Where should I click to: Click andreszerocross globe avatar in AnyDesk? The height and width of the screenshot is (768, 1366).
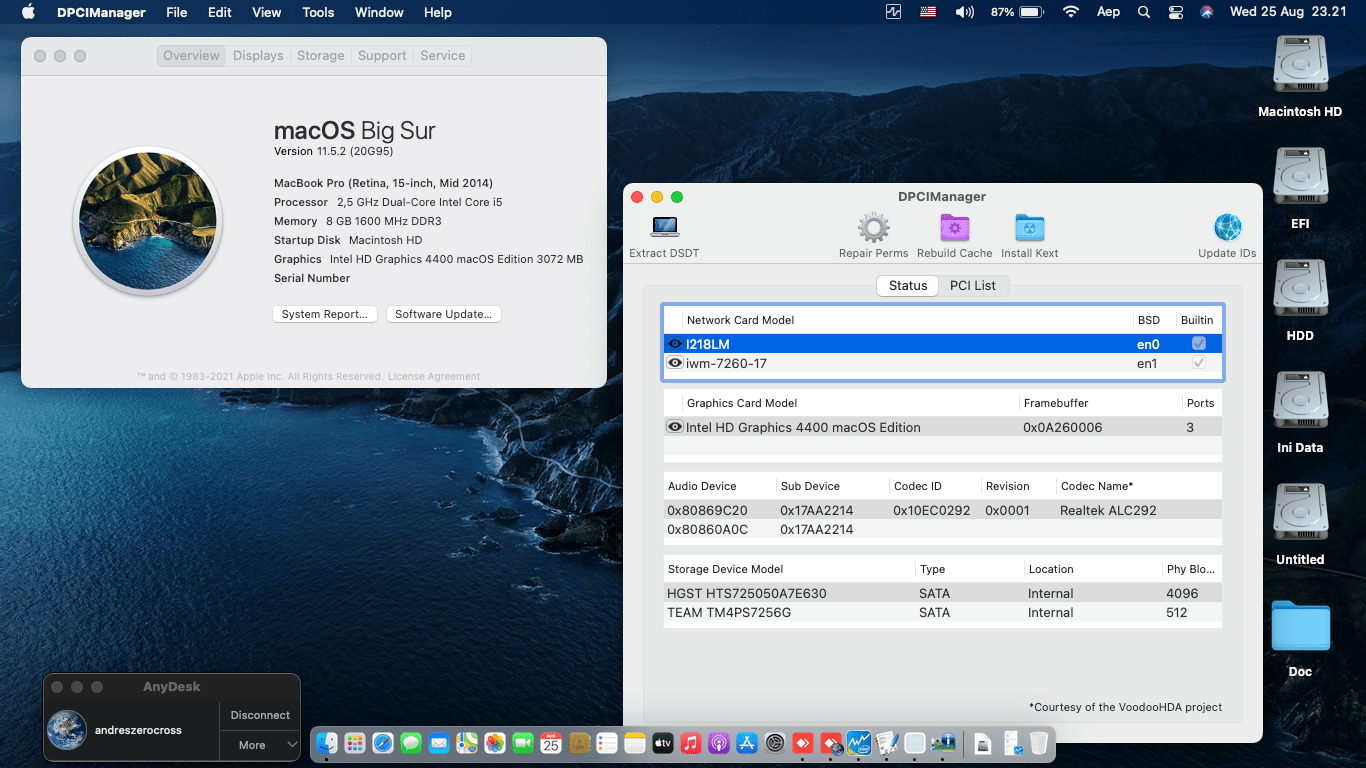67,730
